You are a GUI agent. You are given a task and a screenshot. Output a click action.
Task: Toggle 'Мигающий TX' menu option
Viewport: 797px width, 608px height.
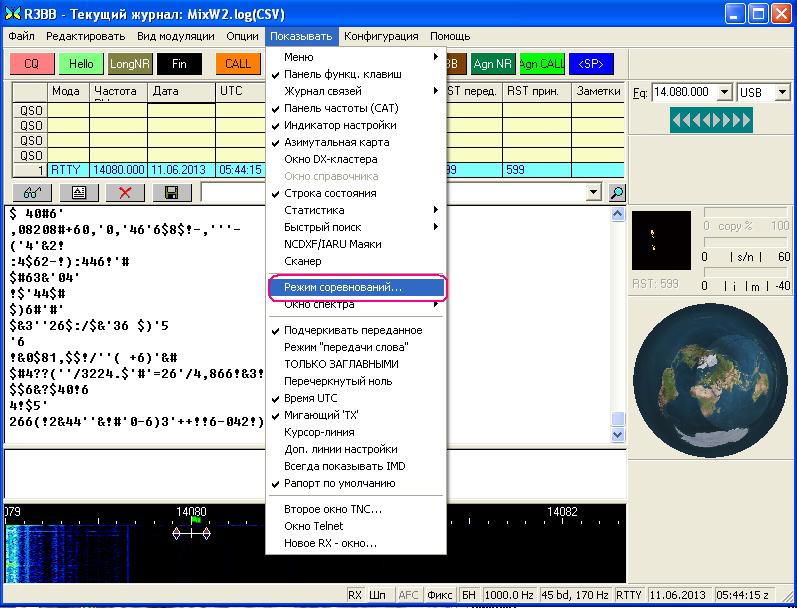[x=319, y=415]
